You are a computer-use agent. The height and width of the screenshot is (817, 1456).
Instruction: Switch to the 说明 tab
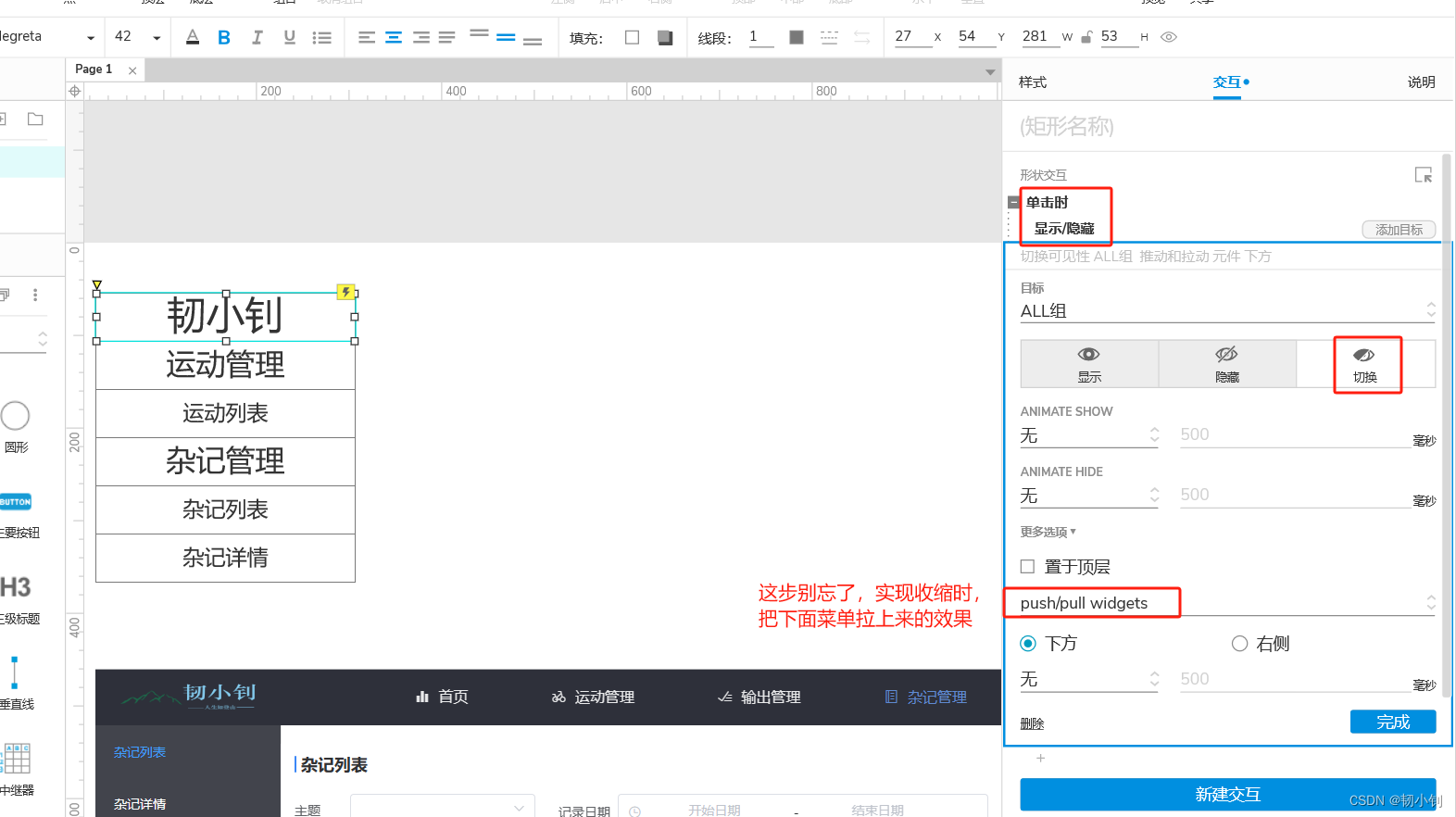(x=1422, y=82)
